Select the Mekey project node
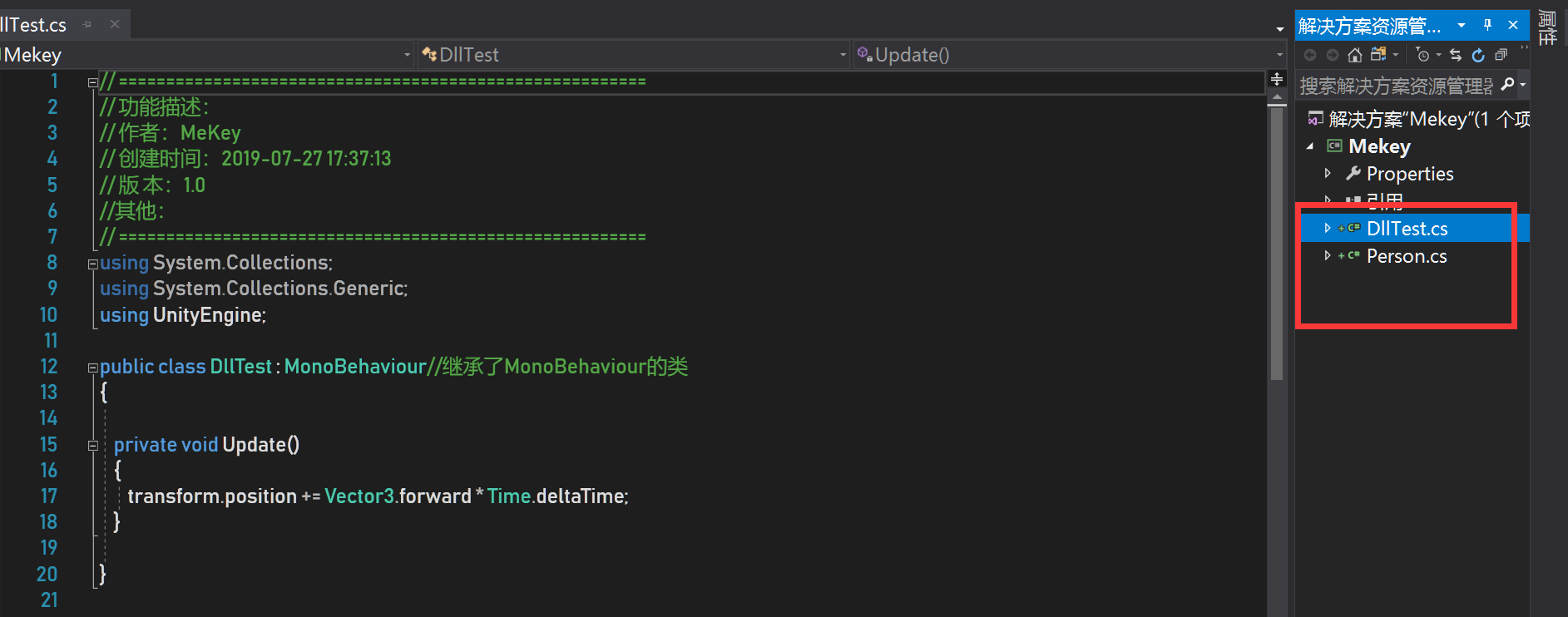 pyautogui.click(x=1379, y=146)
